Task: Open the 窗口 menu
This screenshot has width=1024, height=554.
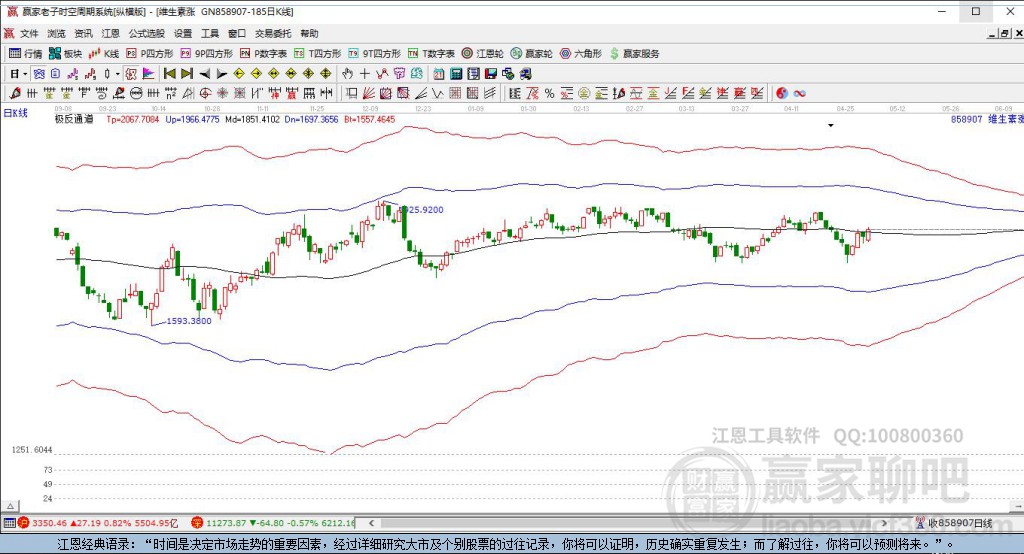Action: 237,33
